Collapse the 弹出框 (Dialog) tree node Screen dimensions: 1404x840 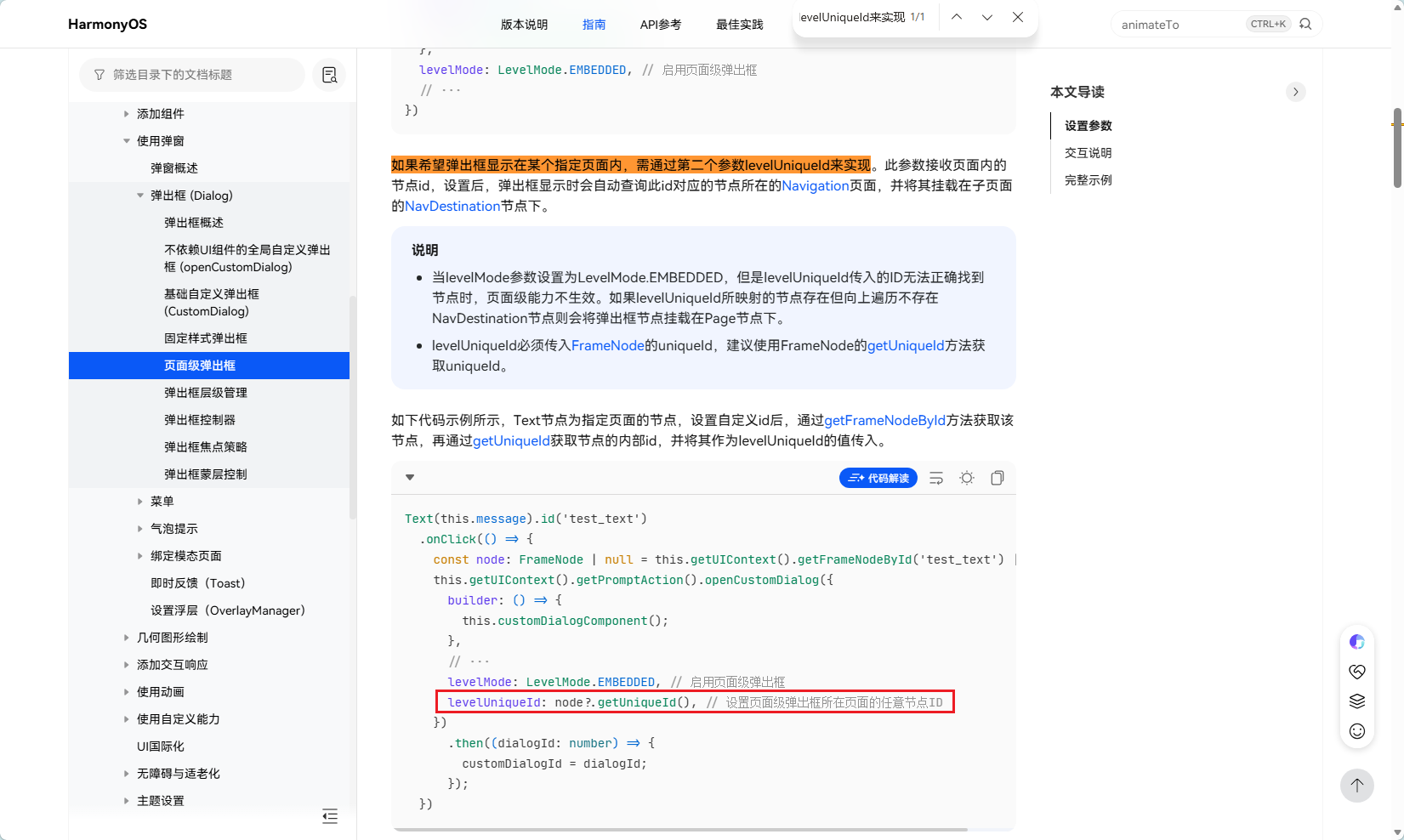(x=140, y=196)
